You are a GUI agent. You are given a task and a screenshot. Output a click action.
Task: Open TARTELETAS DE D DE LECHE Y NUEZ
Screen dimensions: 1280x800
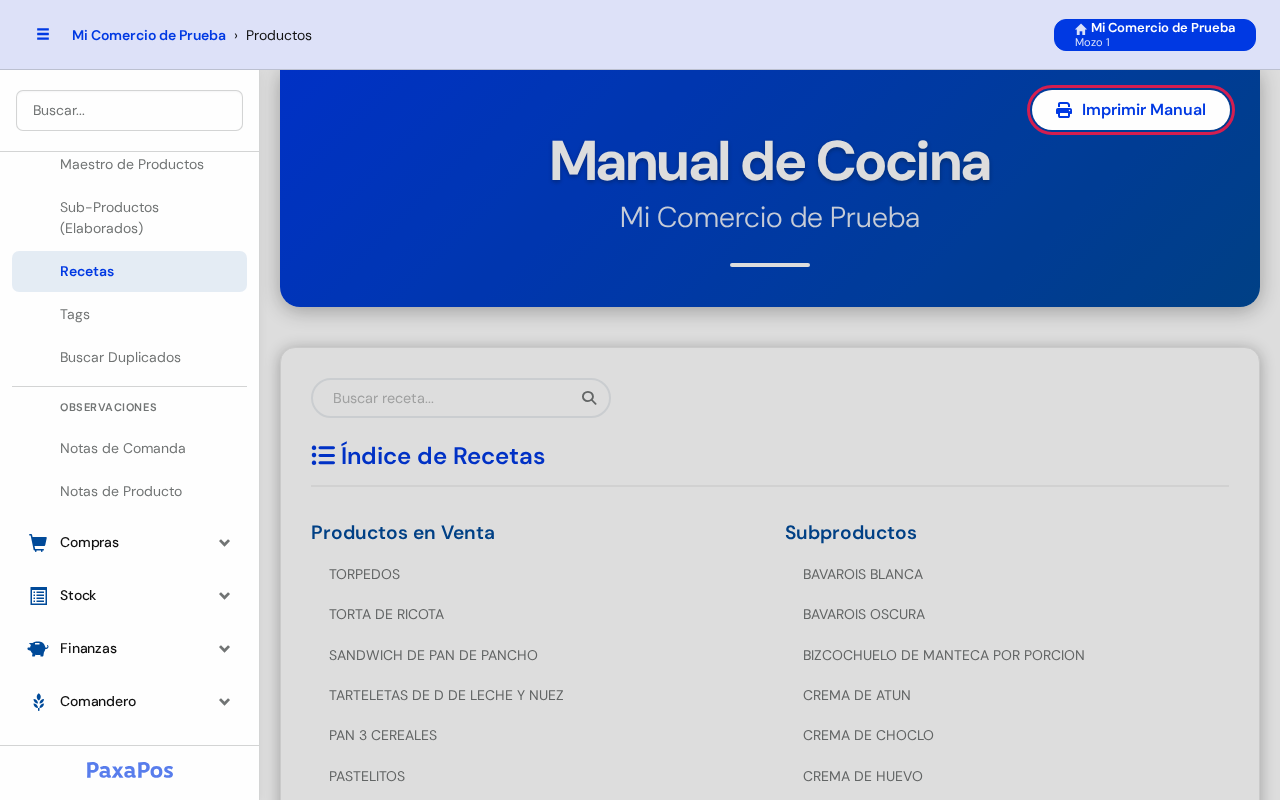[446, 695]
